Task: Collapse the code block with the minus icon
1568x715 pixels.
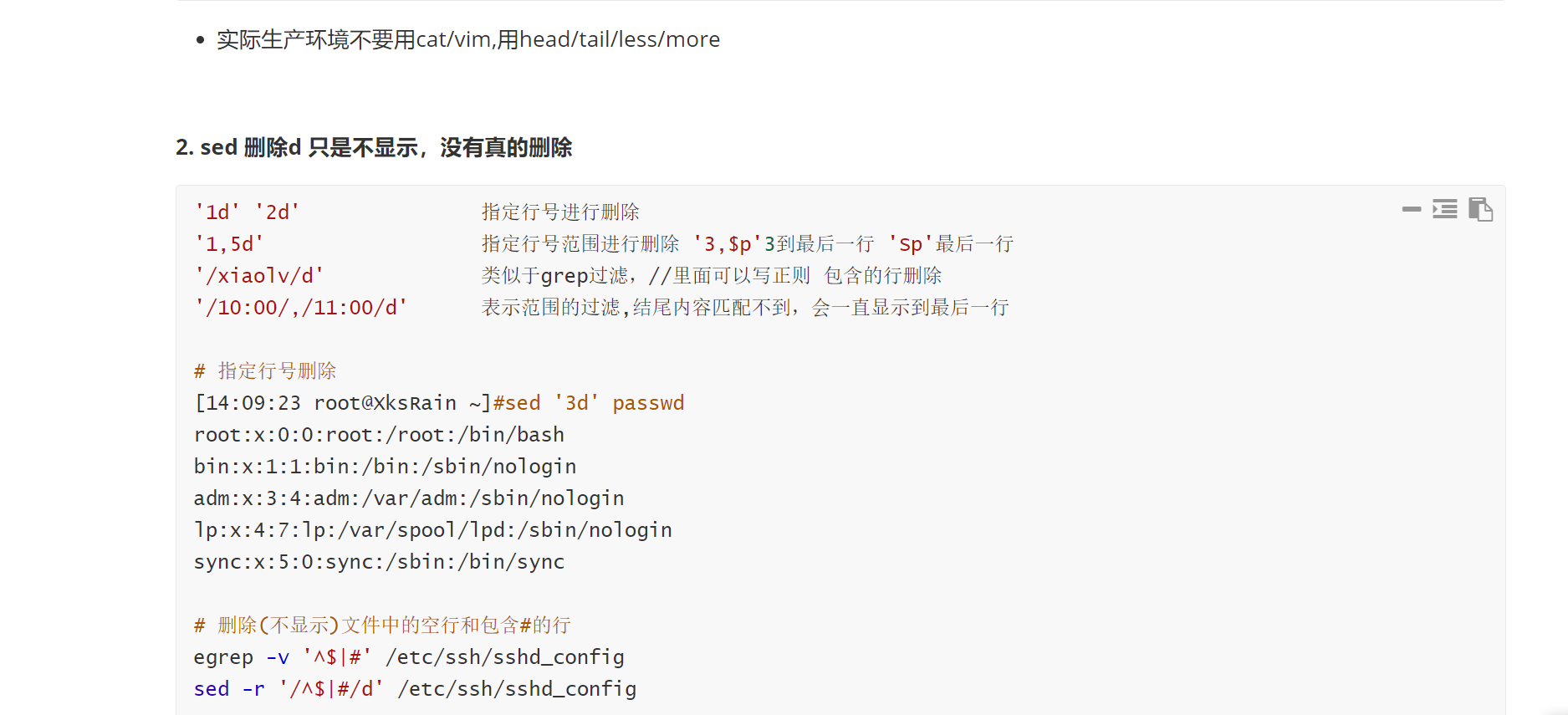Action: (1412, 209)
